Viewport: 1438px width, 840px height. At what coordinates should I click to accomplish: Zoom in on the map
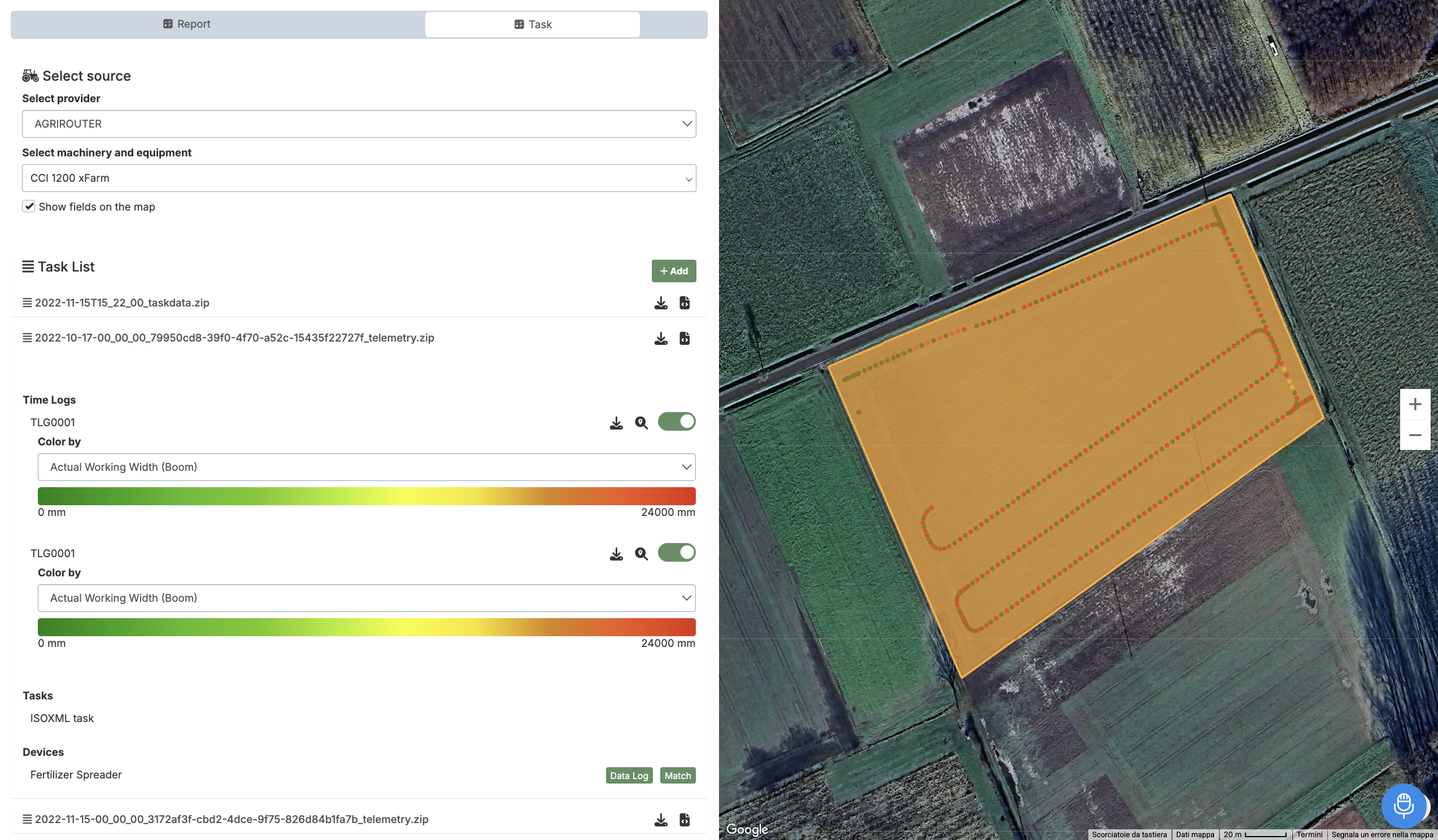[1415, 404]
